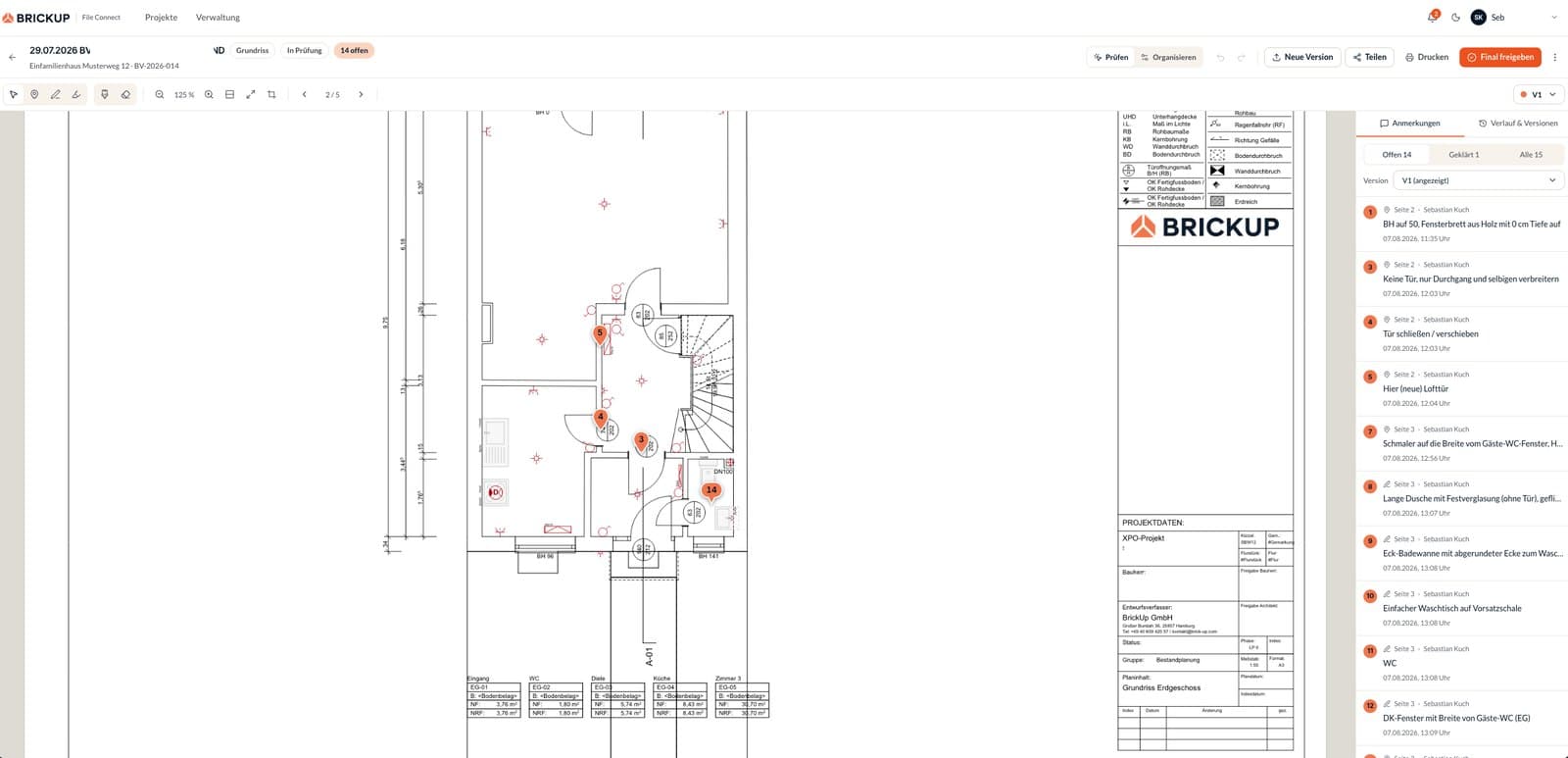Click the 'Final freigeben' button
This screenshot has height=758, width=1568.
pos(1499,57)
